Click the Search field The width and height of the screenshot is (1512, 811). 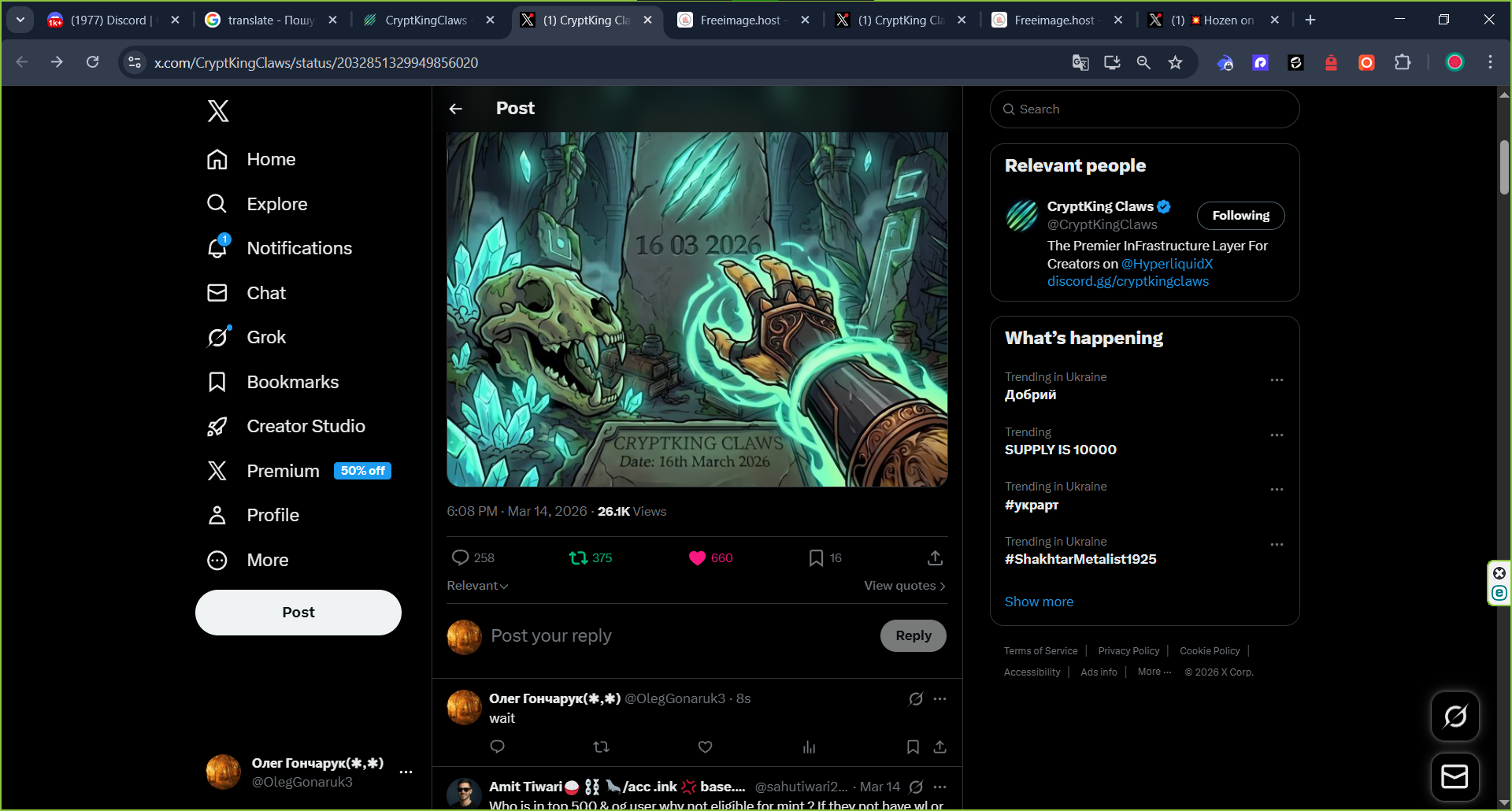coord(1144,109)
